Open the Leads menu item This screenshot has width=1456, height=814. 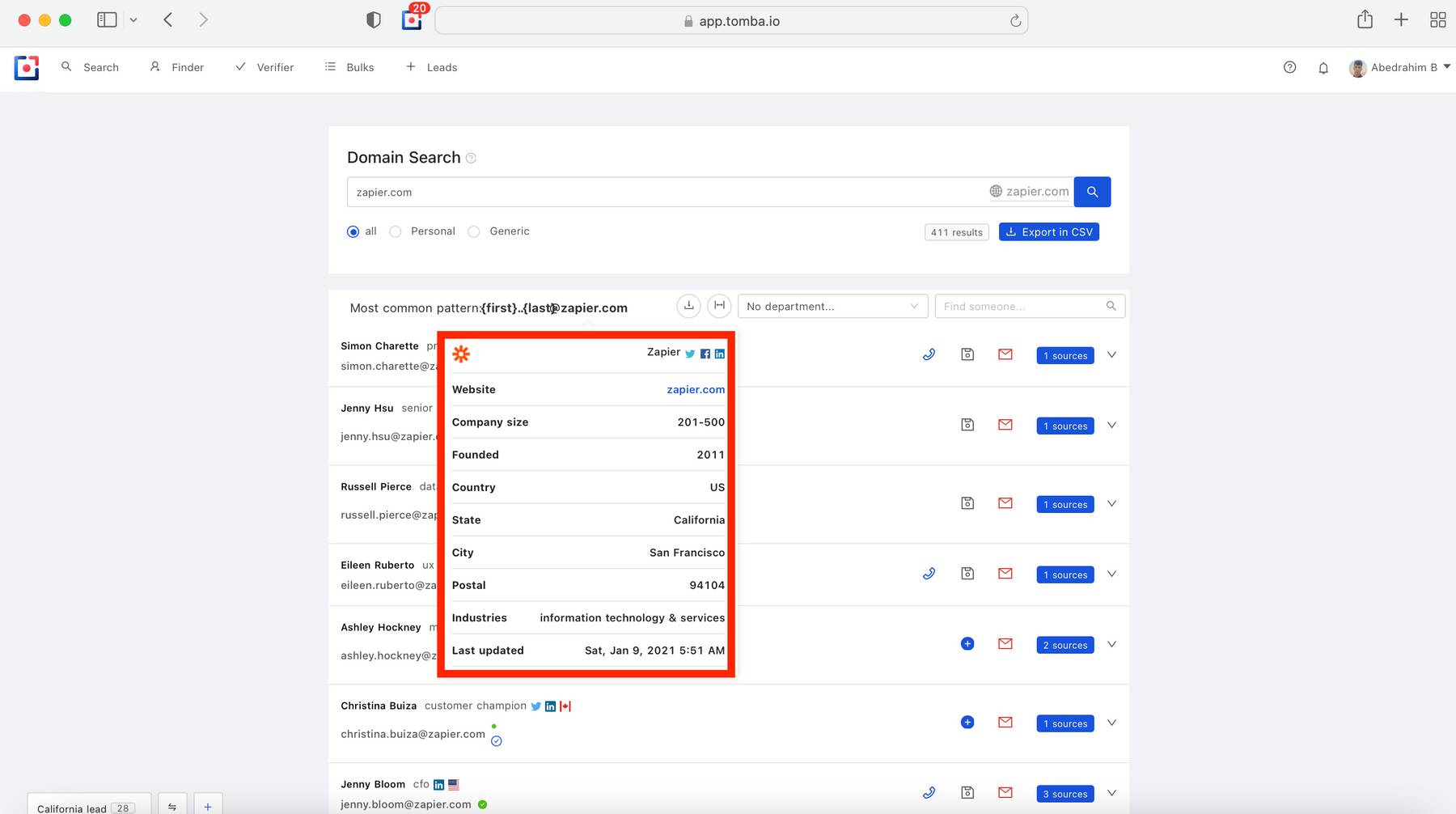431,67
